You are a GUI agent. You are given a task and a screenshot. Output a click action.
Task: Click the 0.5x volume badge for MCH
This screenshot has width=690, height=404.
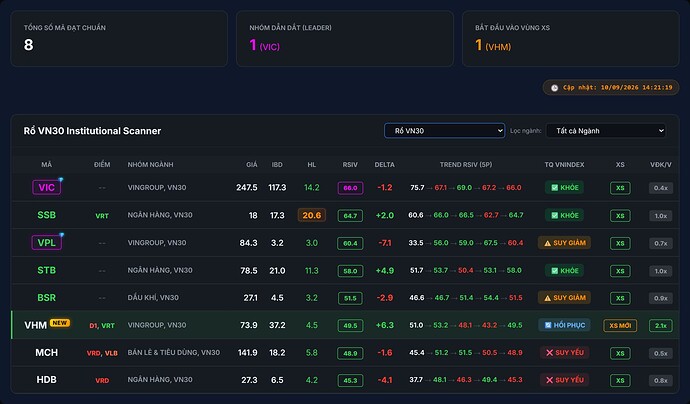(x=661, y=353)
